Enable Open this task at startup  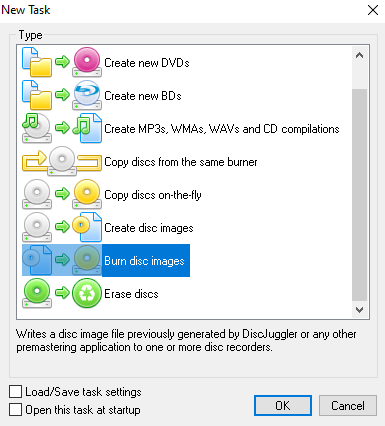pos(15,410)
